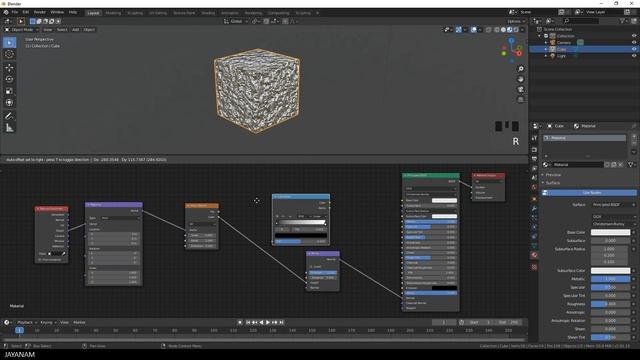Viewport: 640px width, 360px height.
Task: Open the GGX distribution dropdown
Action: (x=613, y=217)
